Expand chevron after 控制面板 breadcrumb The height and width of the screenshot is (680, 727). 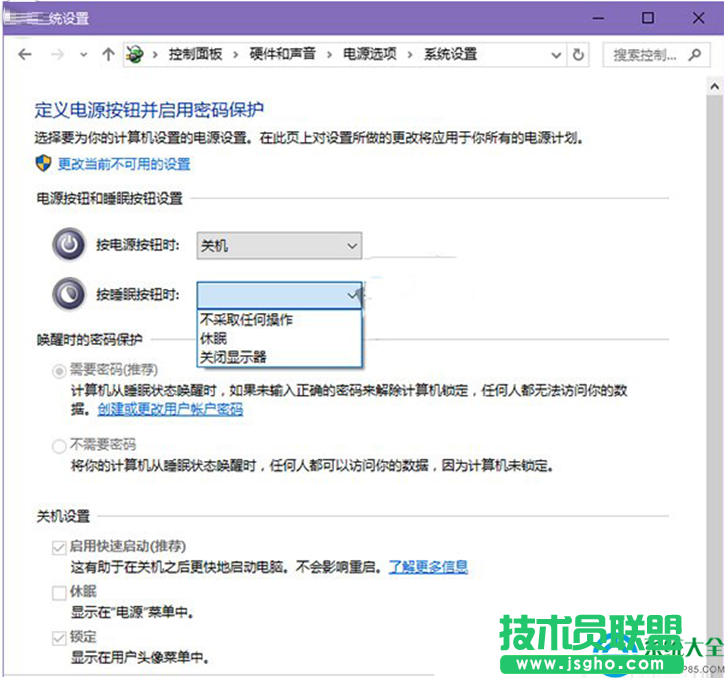tap(236, 55)
